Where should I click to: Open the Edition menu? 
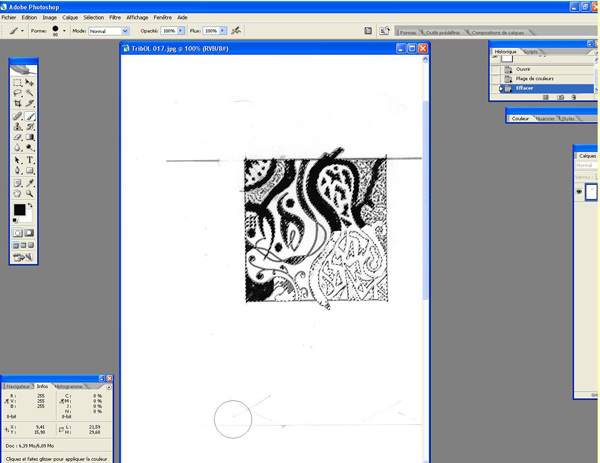(29, 18)
